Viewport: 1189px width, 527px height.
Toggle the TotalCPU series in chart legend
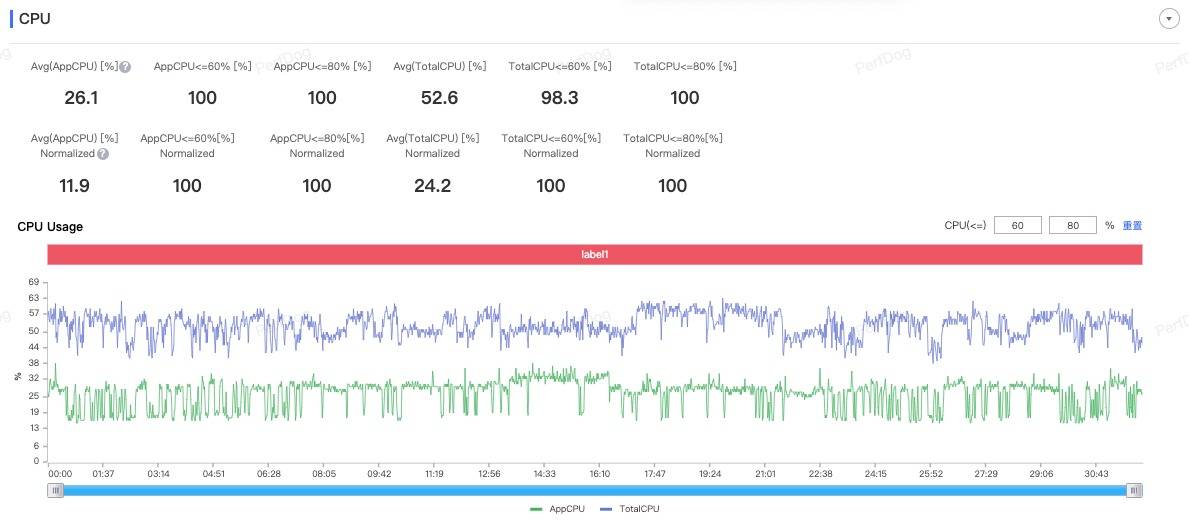coord(629,509)
